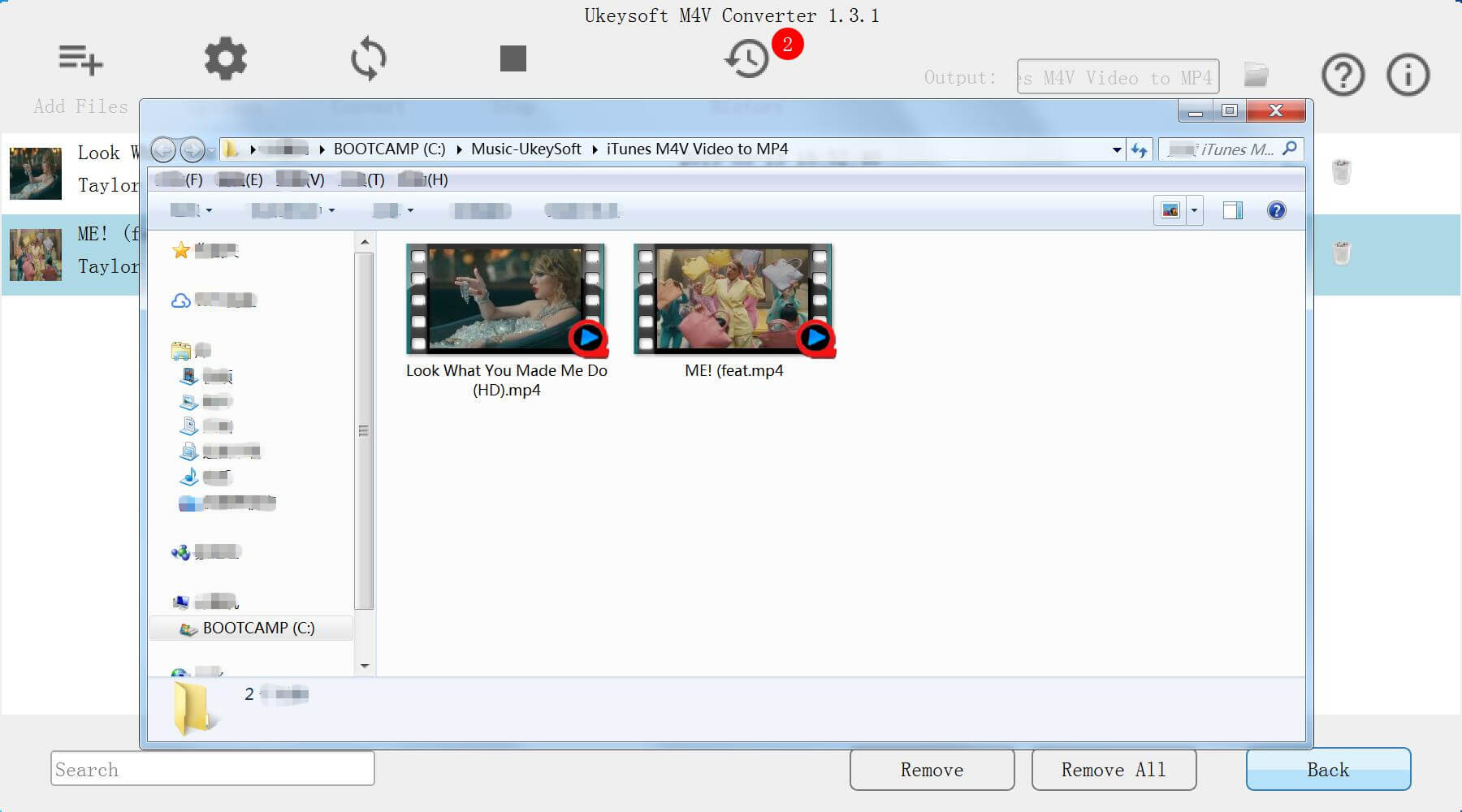This screenshot has width=1462, height=812.
Task: Open the recent locations dropdown arrow
Action: (x=211, y=150)
